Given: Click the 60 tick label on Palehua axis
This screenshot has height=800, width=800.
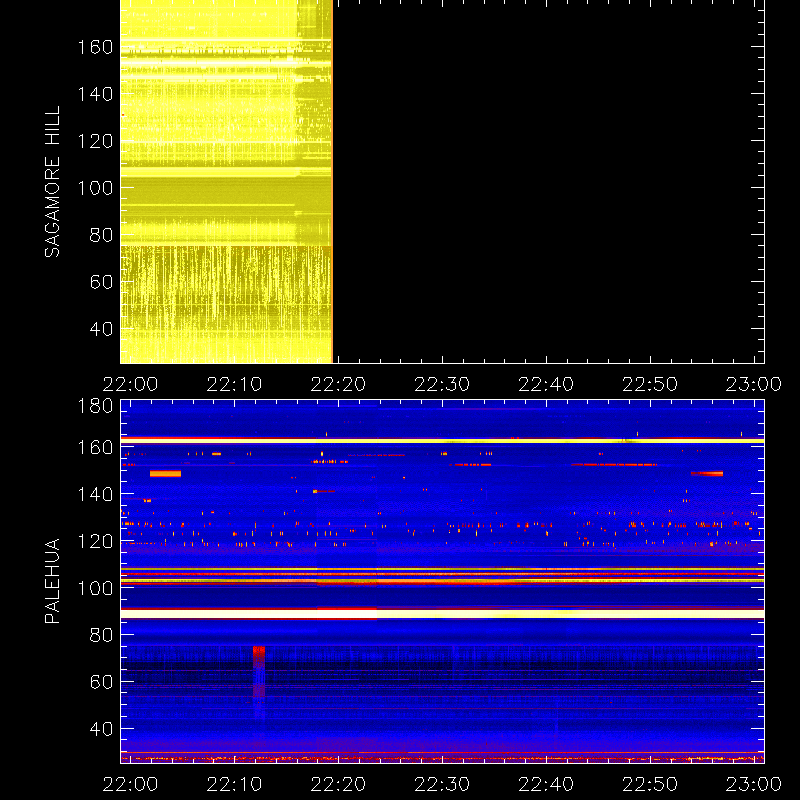Looking at the screenshot, I should pyautogui.click(x=101, y=682).
